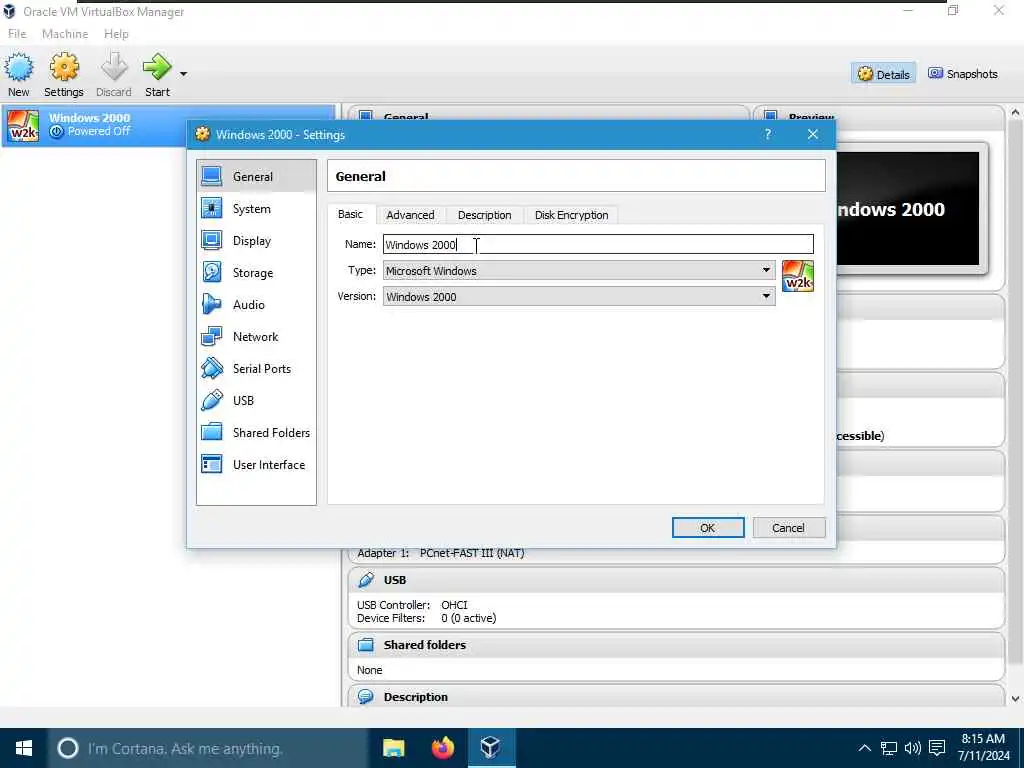
Task: Show hidden system tray icons
Action: coord(865,748)
